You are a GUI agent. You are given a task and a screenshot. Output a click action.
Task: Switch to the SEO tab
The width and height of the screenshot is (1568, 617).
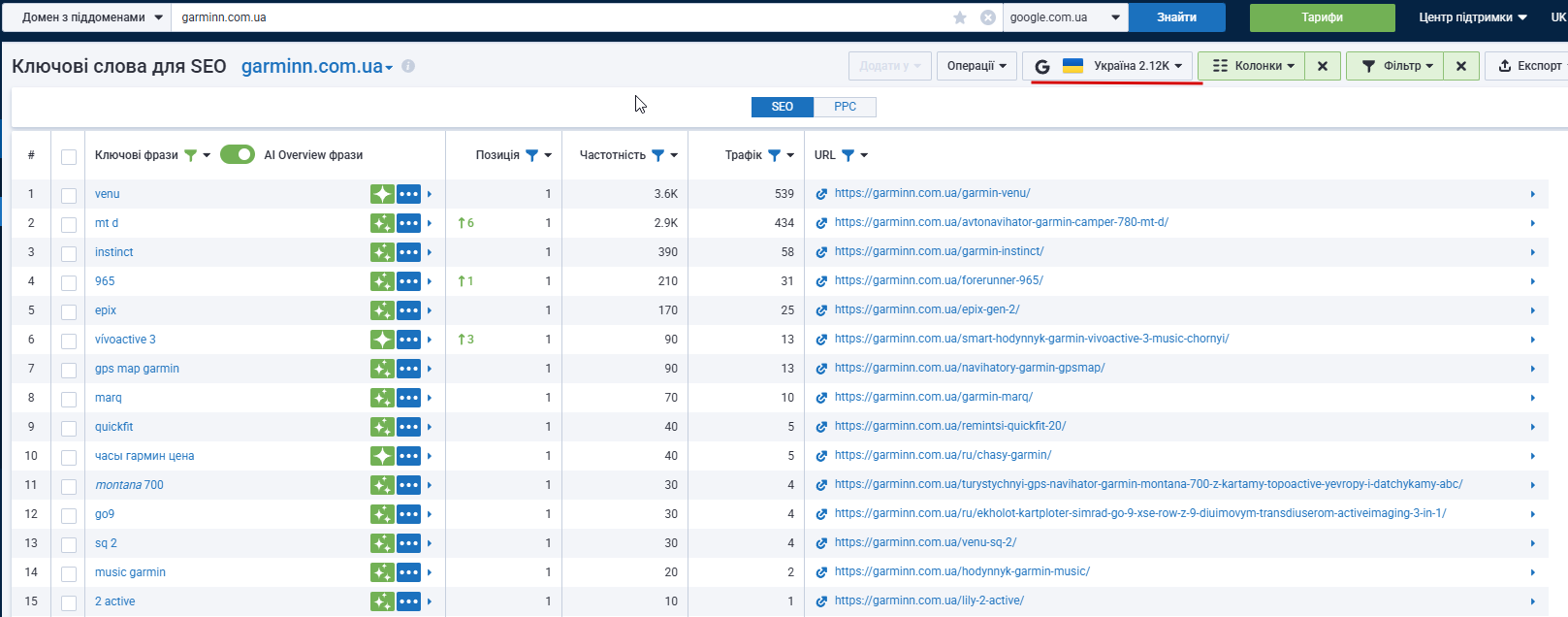point(783,107)
